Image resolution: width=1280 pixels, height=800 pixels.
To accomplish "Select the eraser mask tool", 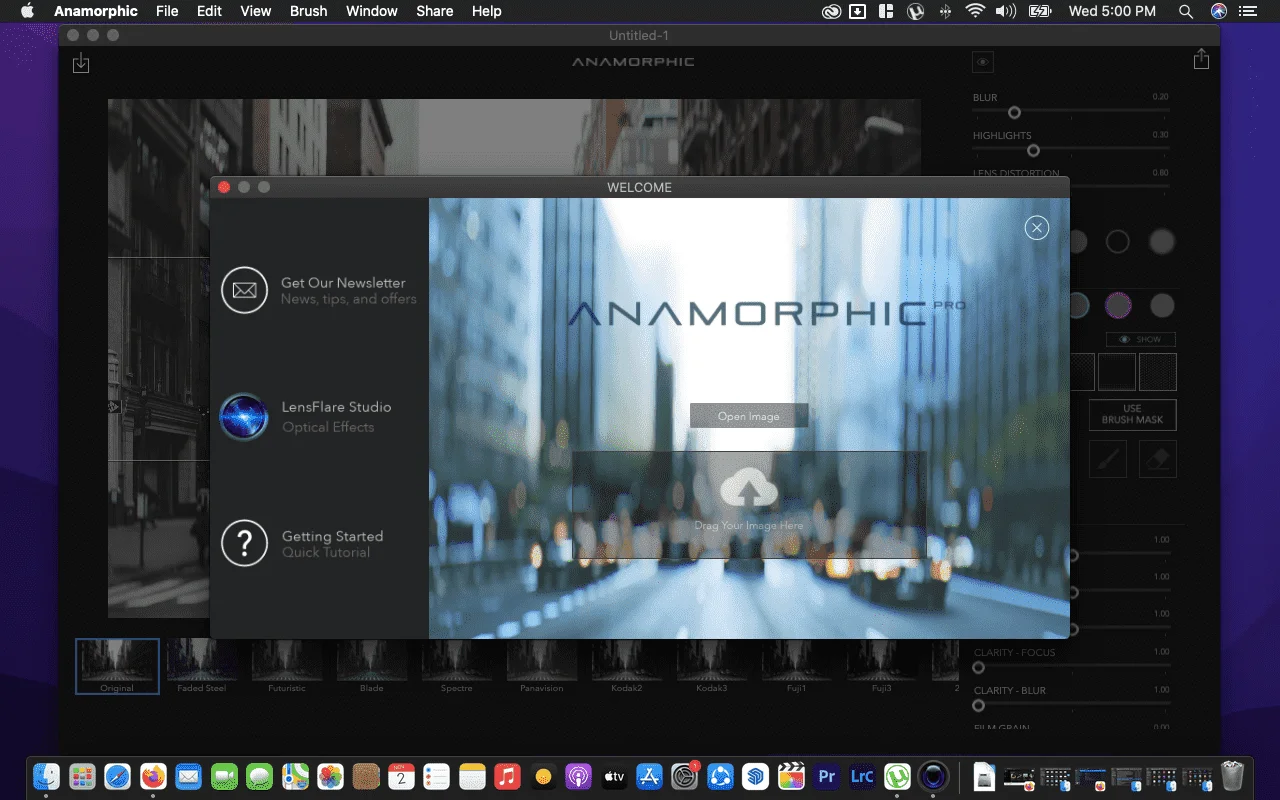I will [x=1158, y=459].
